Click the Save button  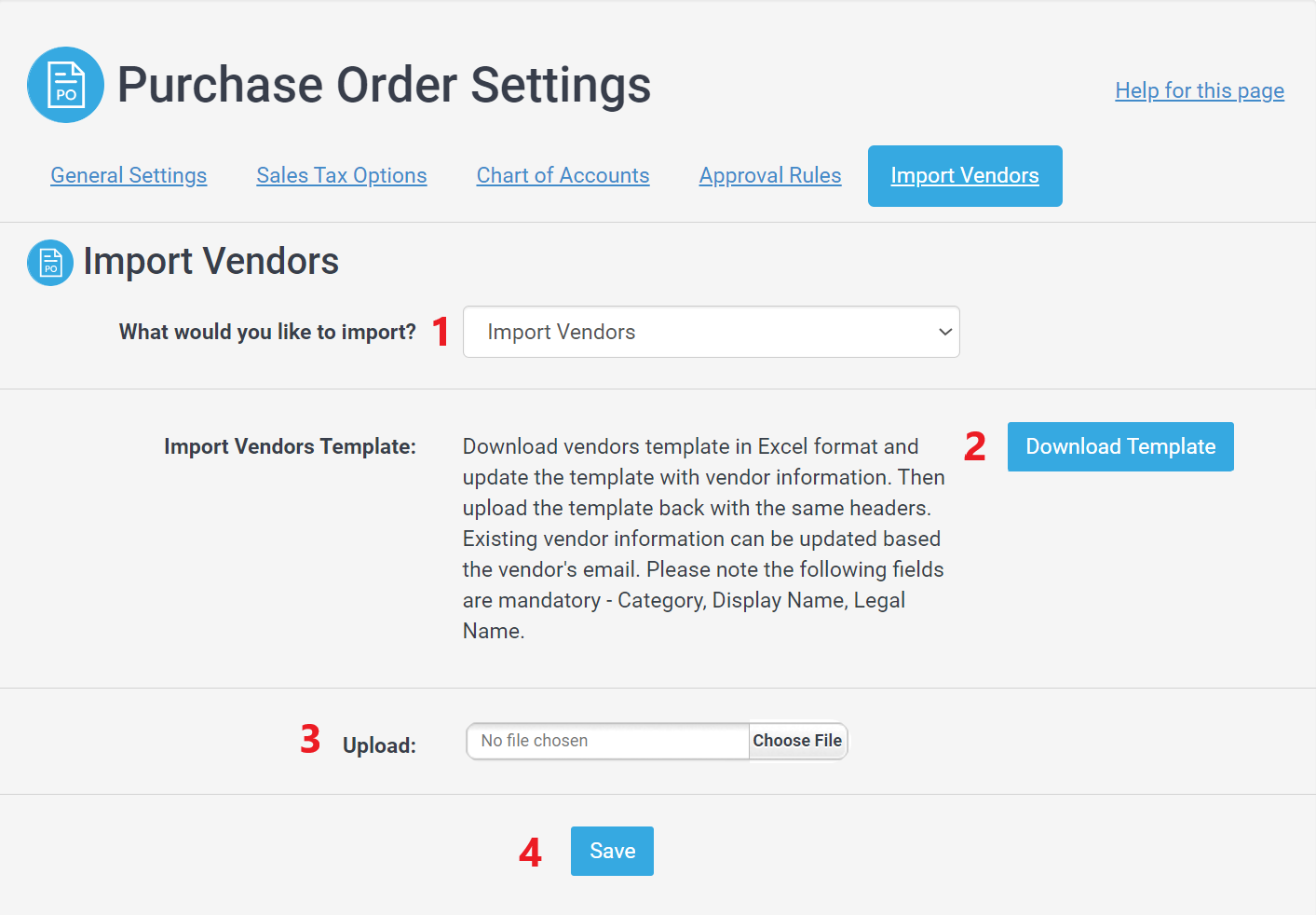pos(612,851)
